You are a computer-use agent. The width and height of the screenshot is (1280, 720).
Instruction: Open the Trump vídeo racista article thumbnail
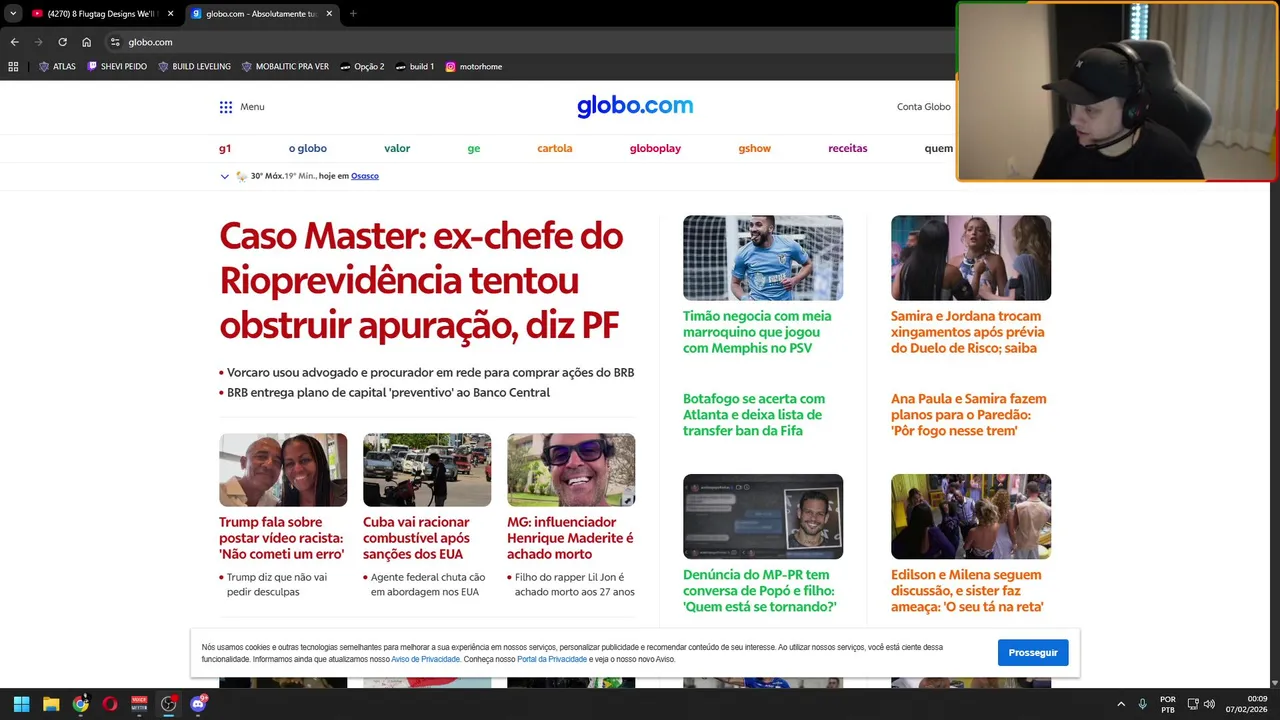283,470
